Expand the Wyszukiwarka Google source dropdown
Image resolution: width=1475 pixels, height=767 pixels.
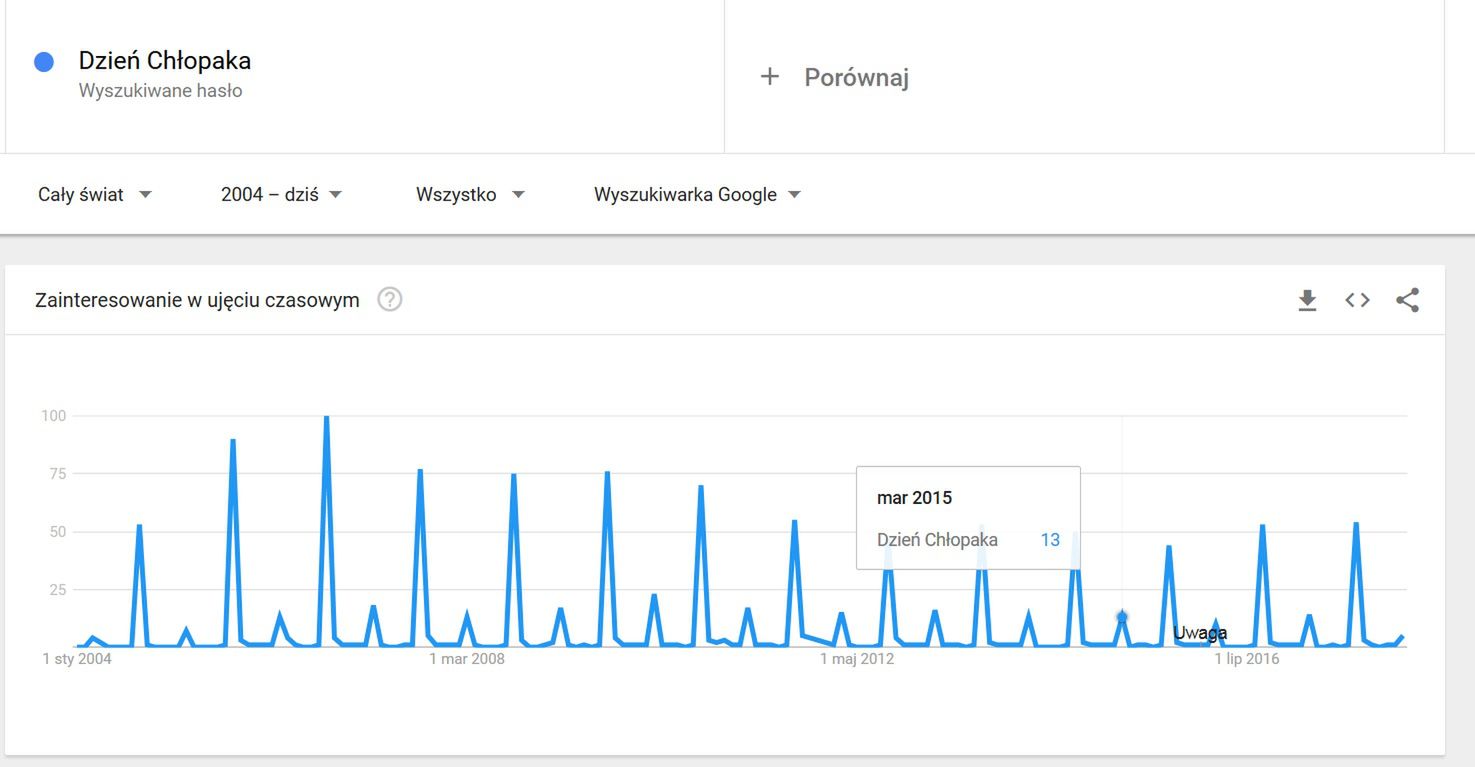click(697, 194)
